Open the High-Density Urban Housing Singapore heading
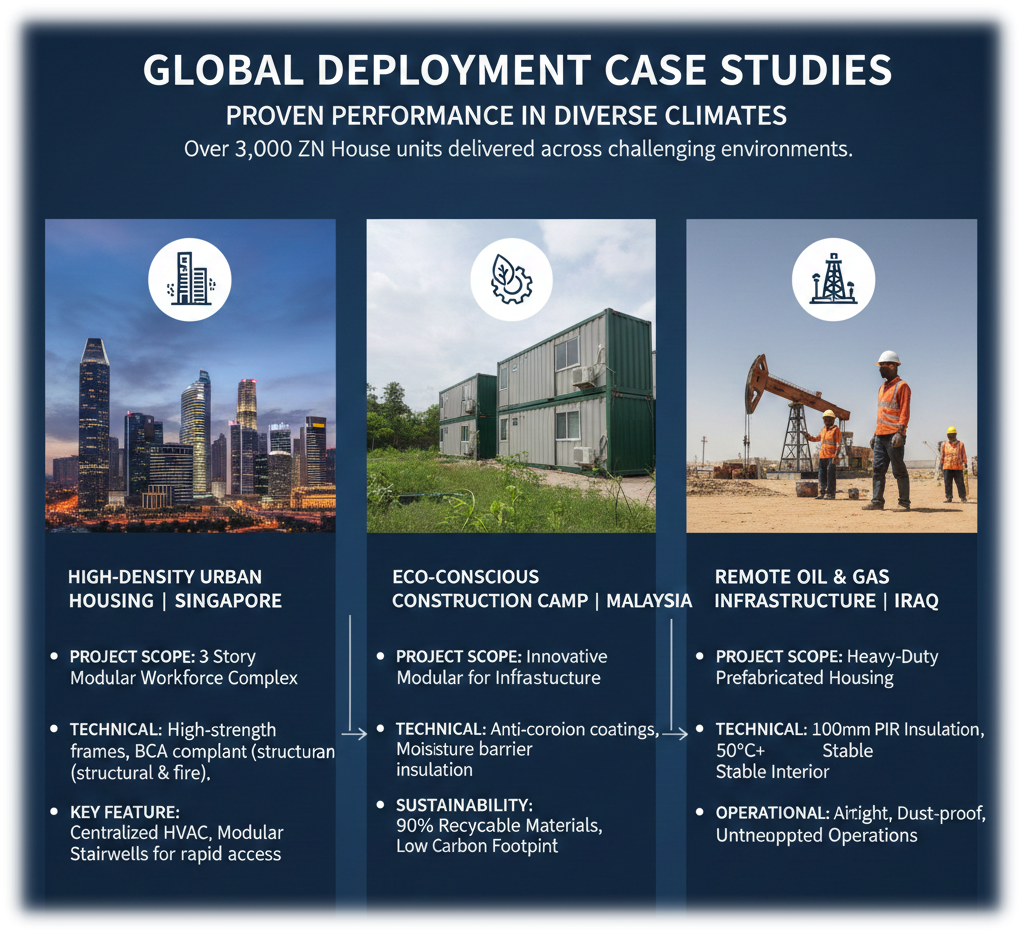1022x933 pixels. pos(174,589)
